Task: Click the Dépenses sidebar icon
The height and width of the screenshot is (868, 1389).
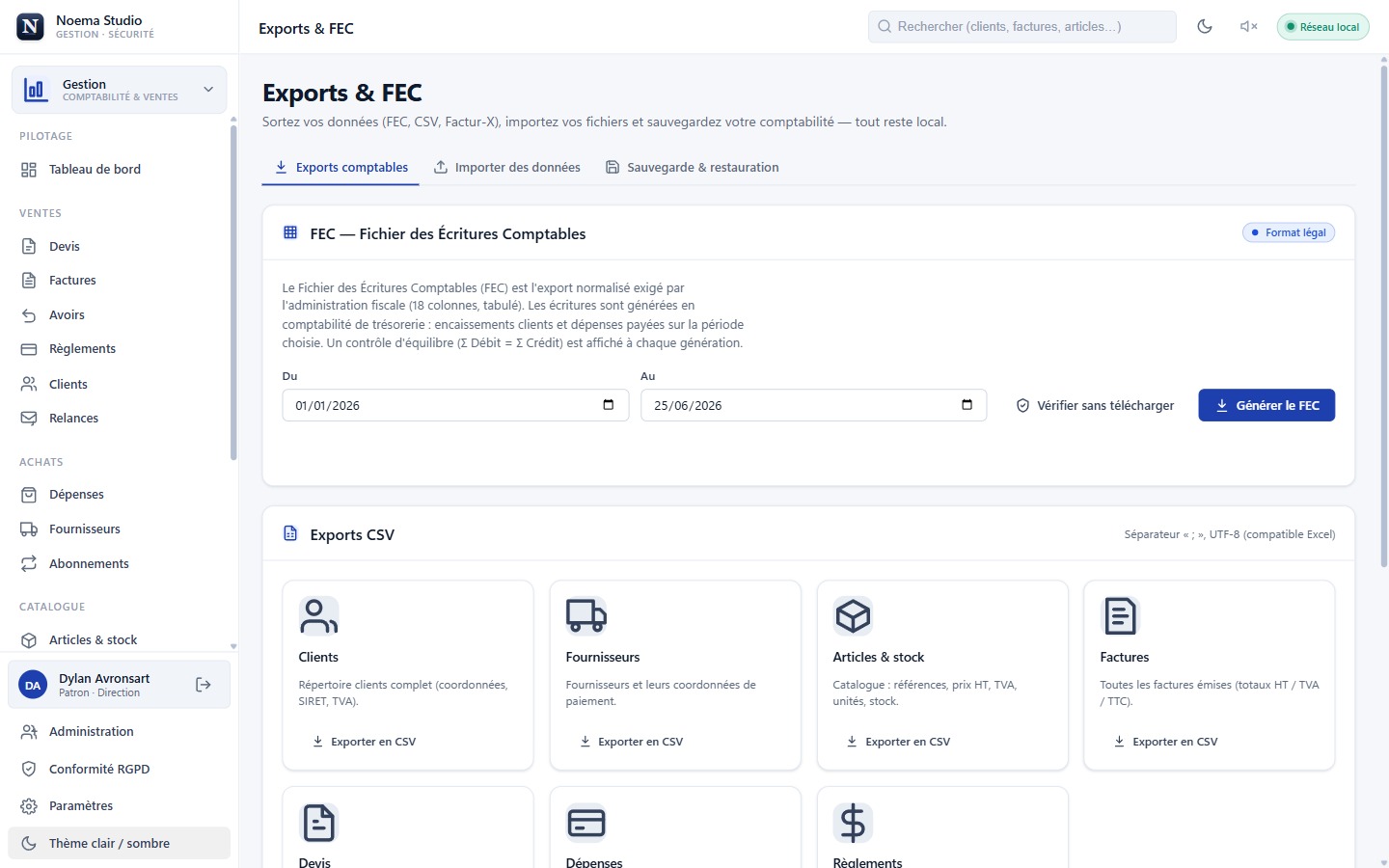Action: [29, 495]
